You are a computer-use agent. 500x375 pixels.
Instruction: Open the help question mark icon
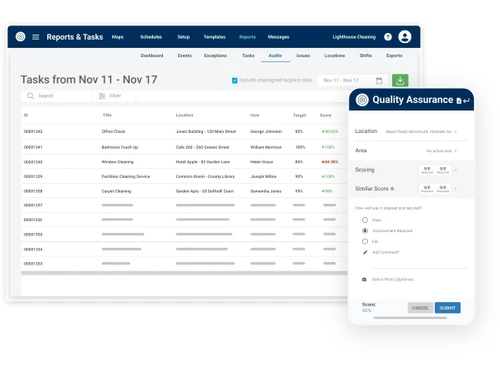[388, 37]
